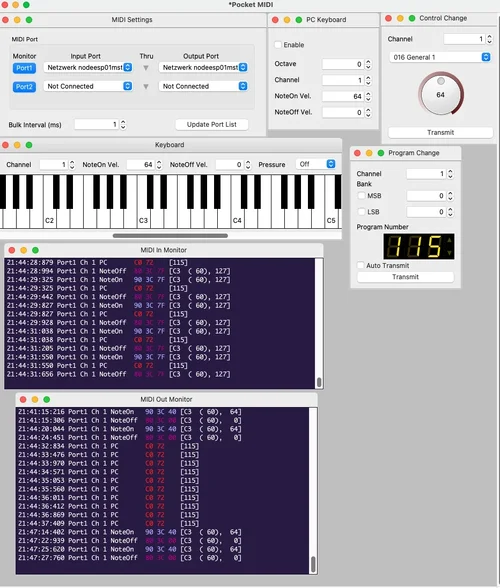Click the PC Keyboard Octave stepper
This screenshot has width=500, height=588.
point(368,64)
